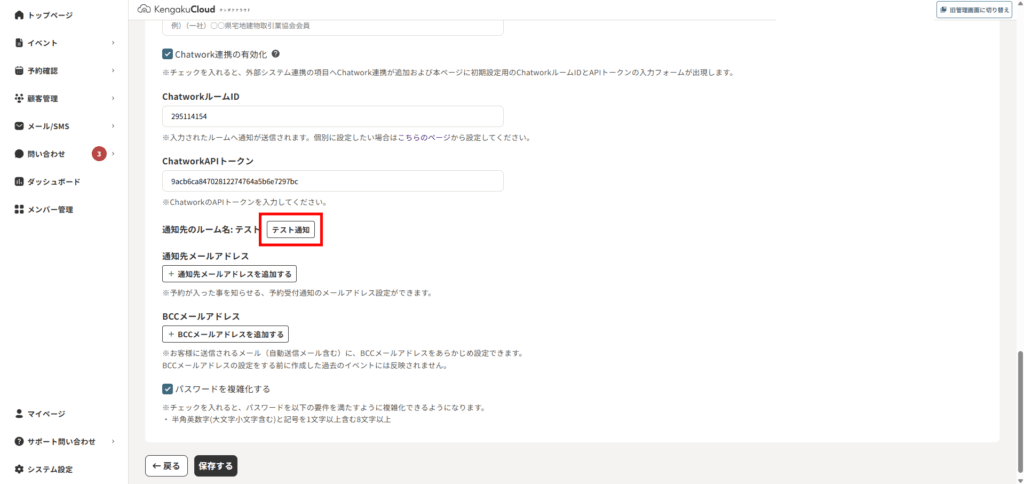Open マイページ menu item

[46, 413]
